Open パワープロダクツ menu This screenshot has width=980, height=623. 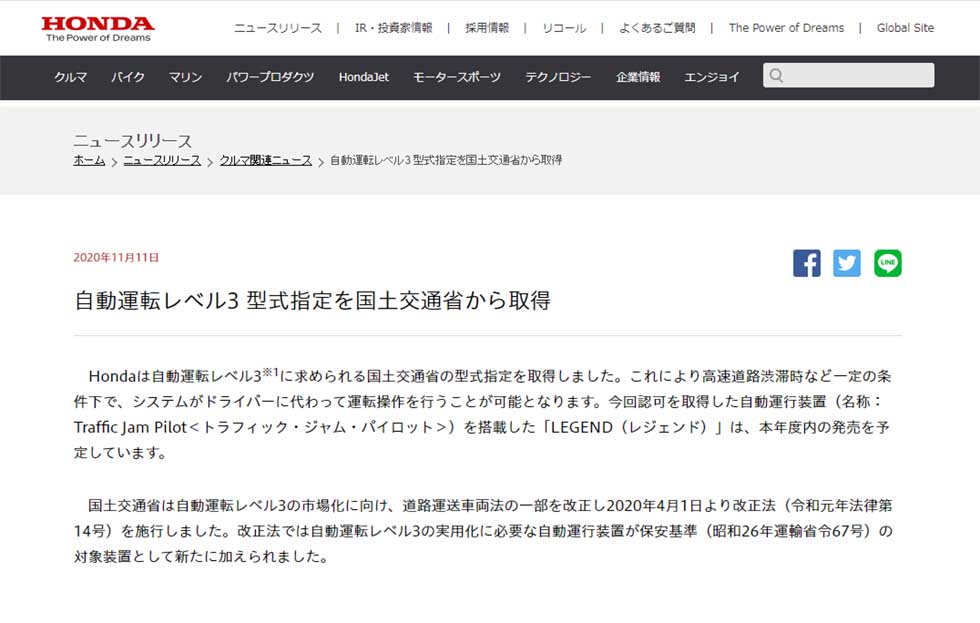coord(270,77)
